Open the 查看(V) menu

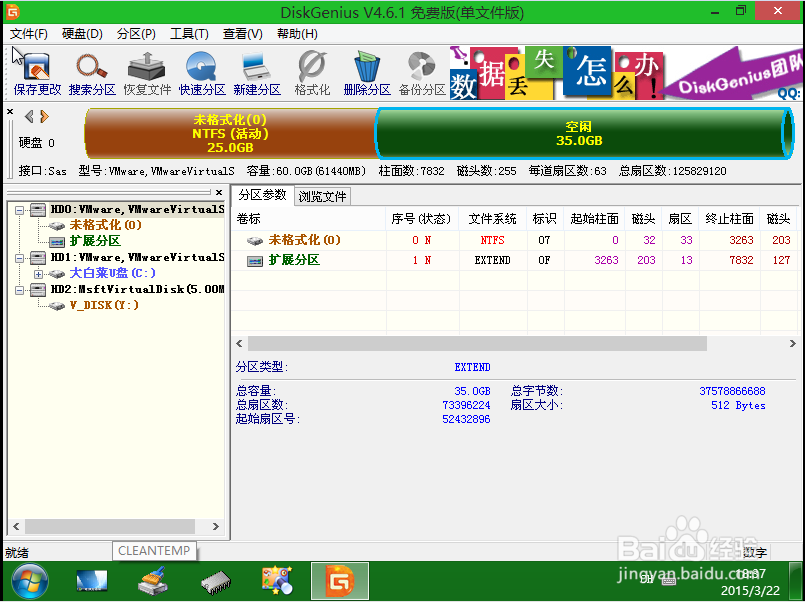pos(242,34)
